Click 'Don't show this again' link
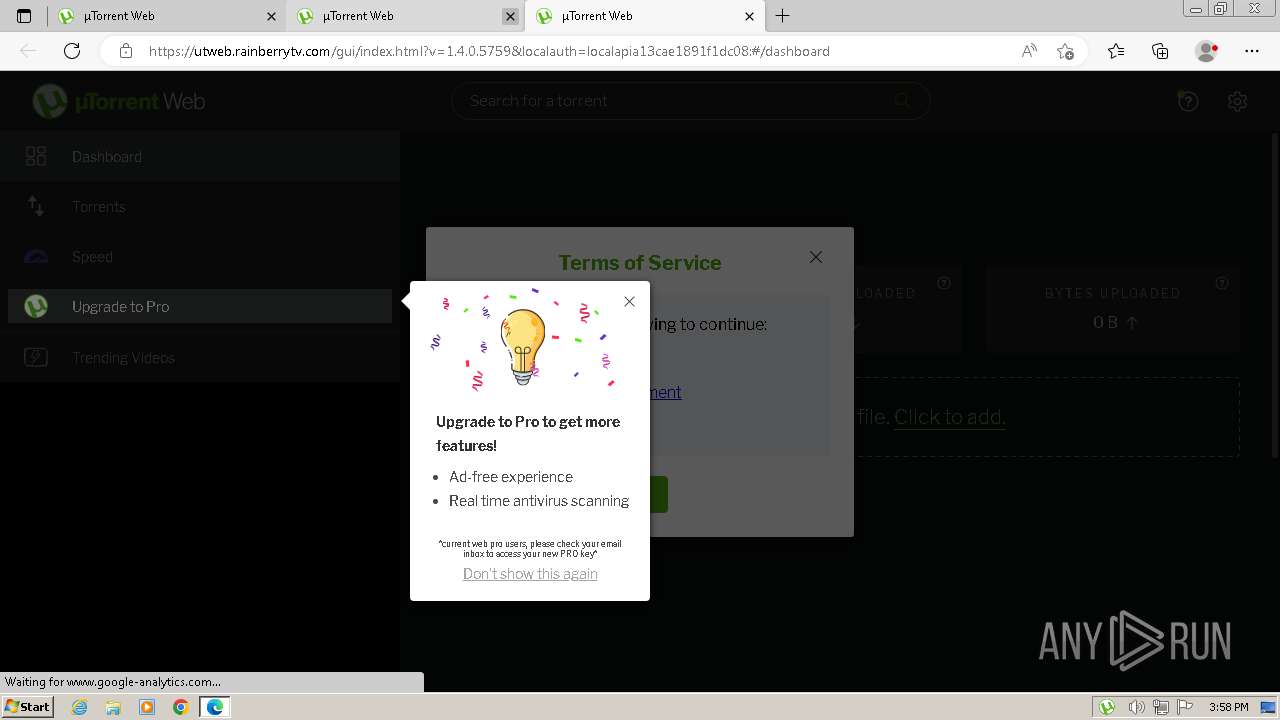 coord(530,574)
